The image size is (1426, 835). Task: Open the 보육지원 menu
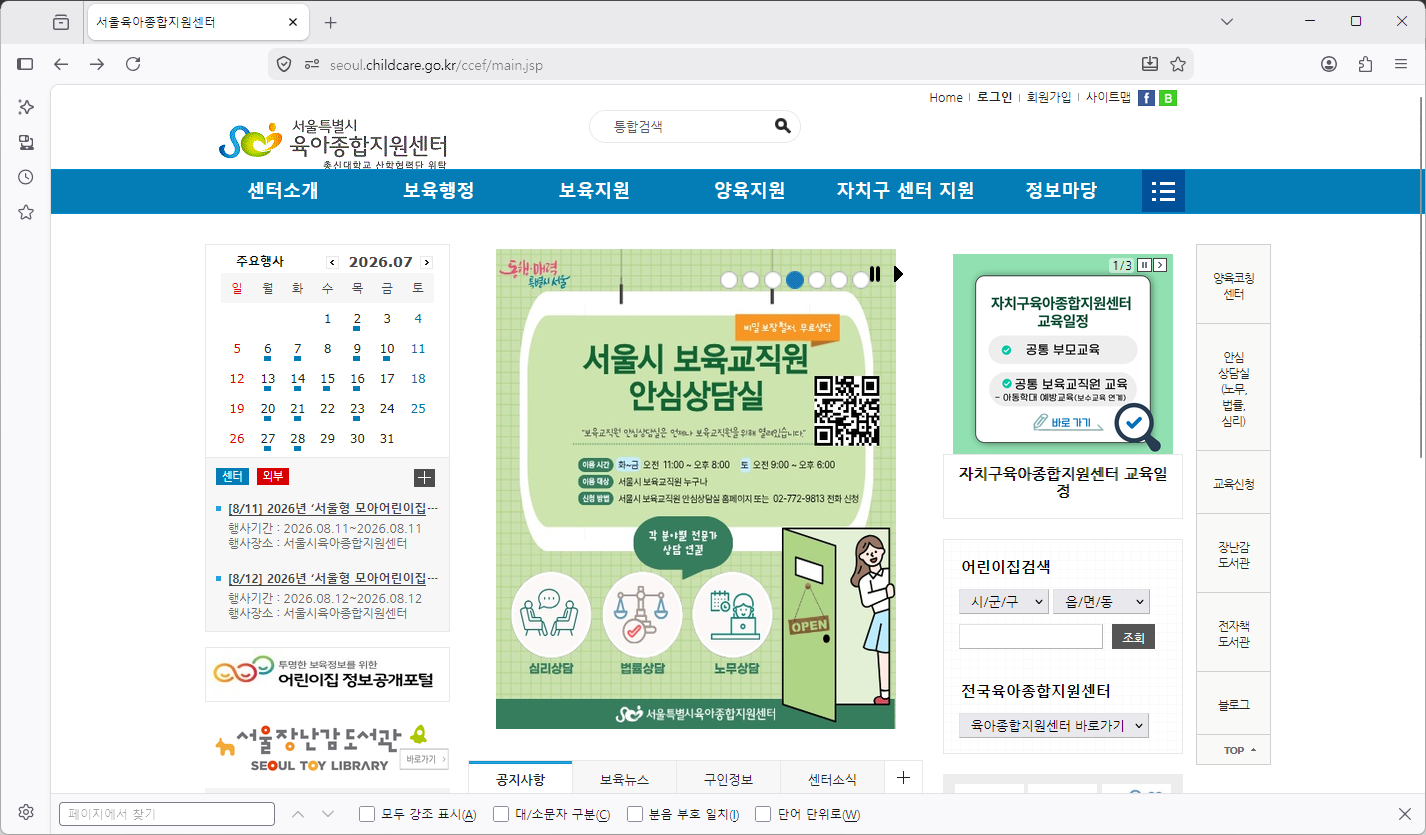(594, 190)
